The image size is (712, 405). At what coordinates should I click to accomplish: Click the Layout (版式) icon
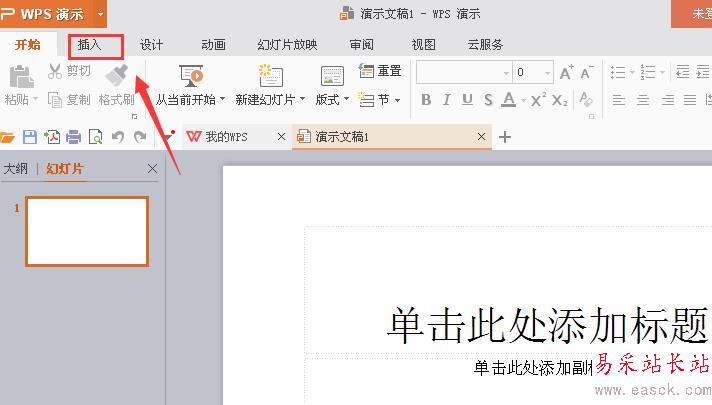[332, 76]
